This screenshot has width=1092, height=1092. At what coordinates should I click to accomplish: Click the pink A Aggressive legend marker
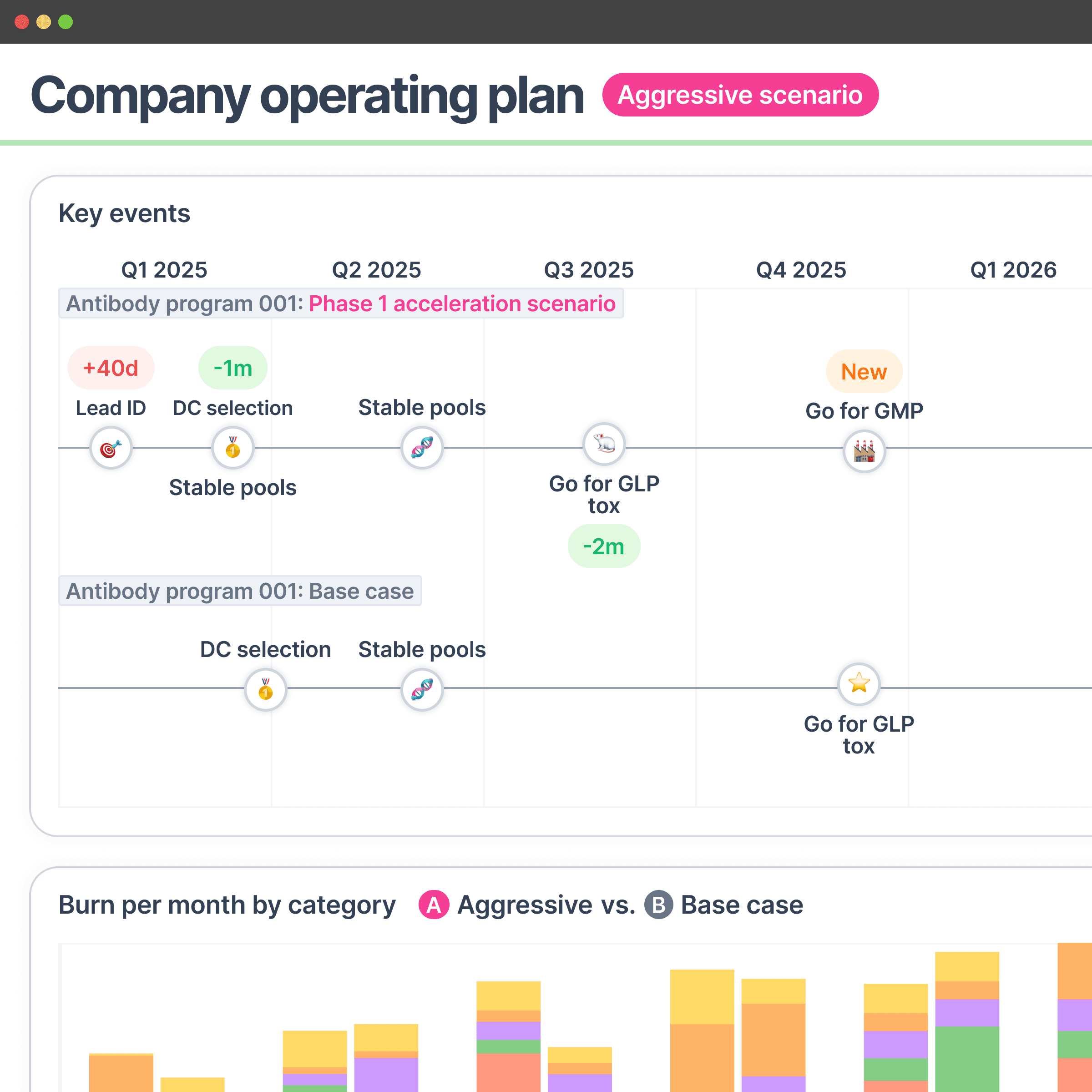point(434,905)
